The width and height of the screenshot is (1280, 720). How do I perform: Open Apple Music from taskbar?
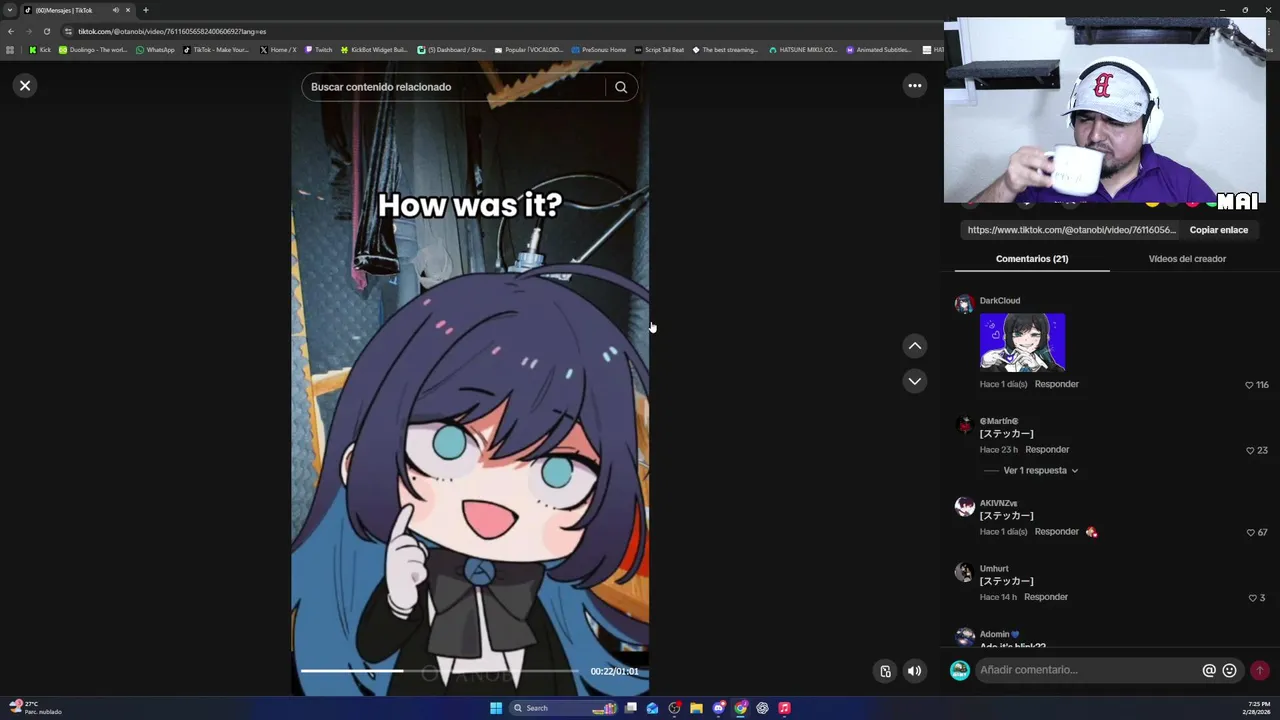click(784, 708)
